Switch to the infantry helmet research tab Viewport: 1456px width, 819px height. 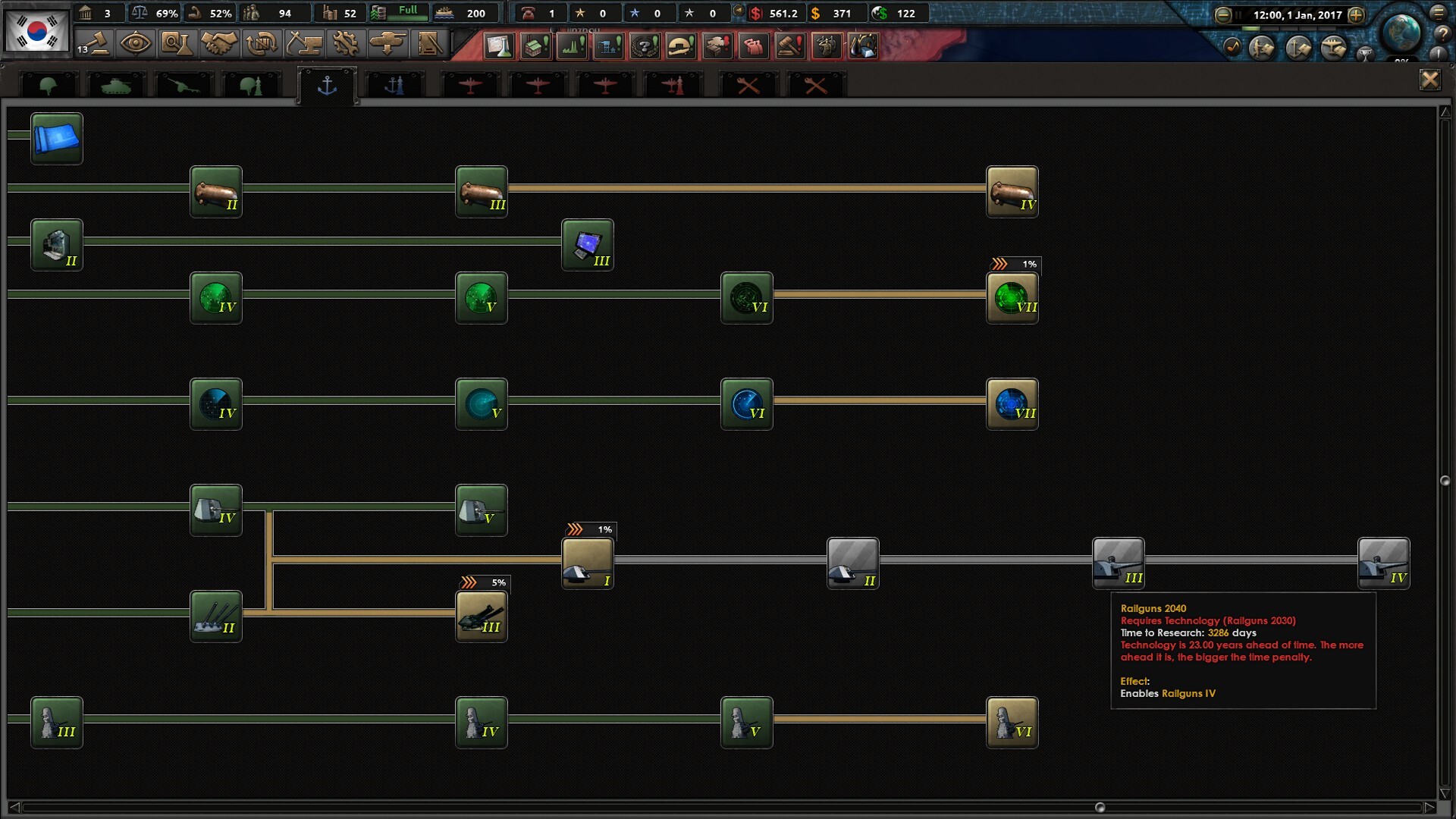(x=49, y=85)
